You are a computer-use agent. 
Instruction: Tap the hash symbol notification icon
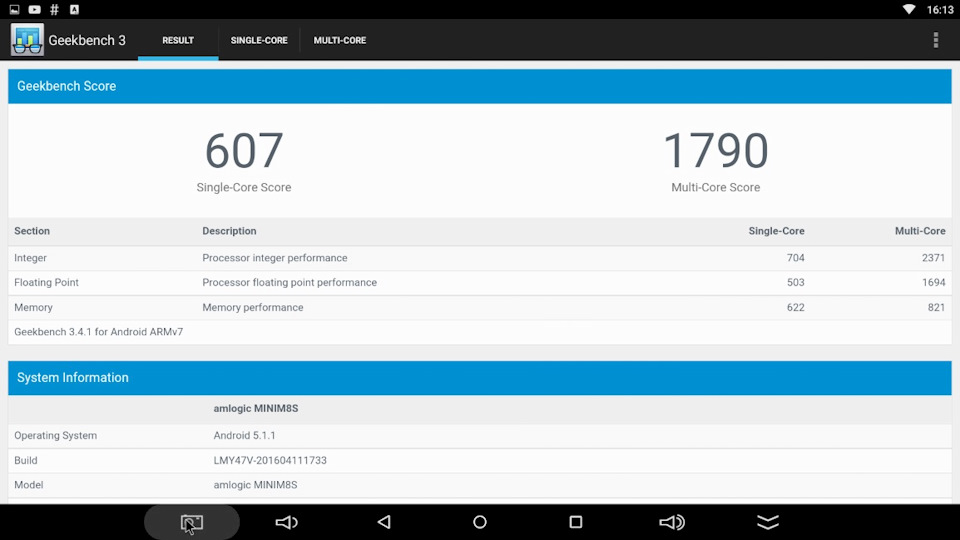click(x=54, y=9)
